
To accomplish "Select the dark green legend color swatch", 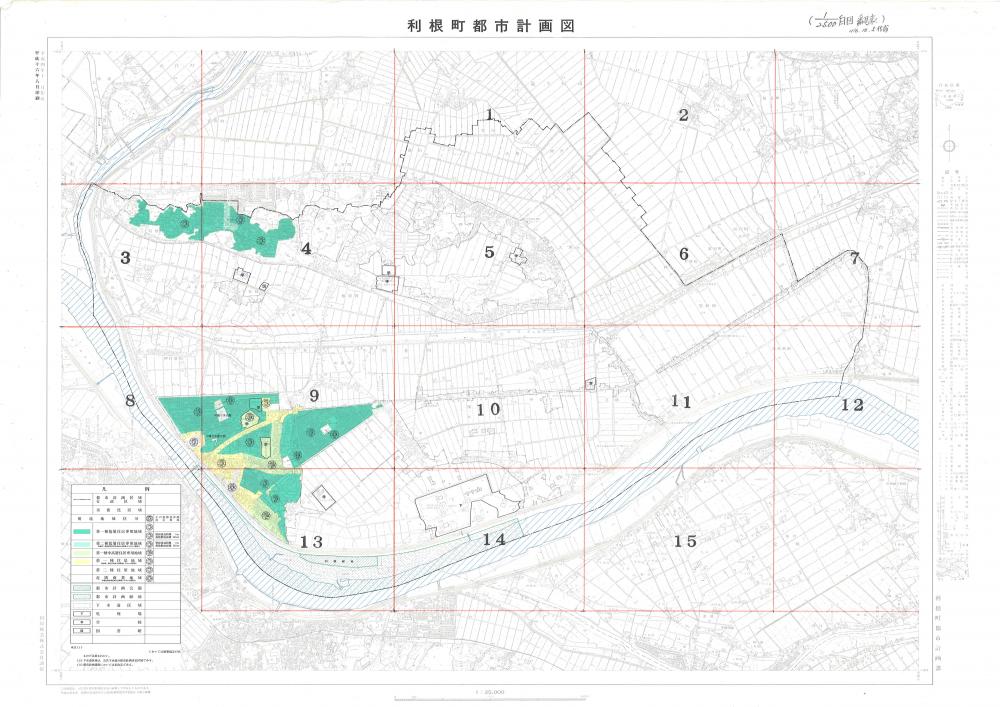I will coord(84,531).
